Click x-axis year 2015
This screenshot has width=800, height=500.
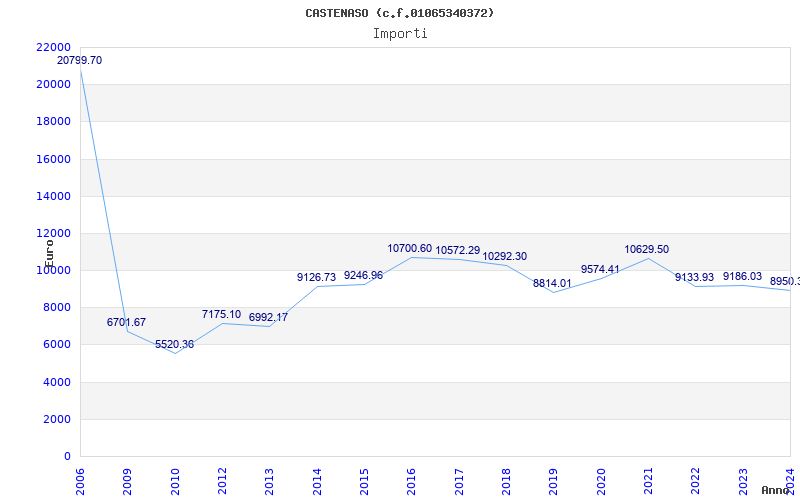point(364,481)
